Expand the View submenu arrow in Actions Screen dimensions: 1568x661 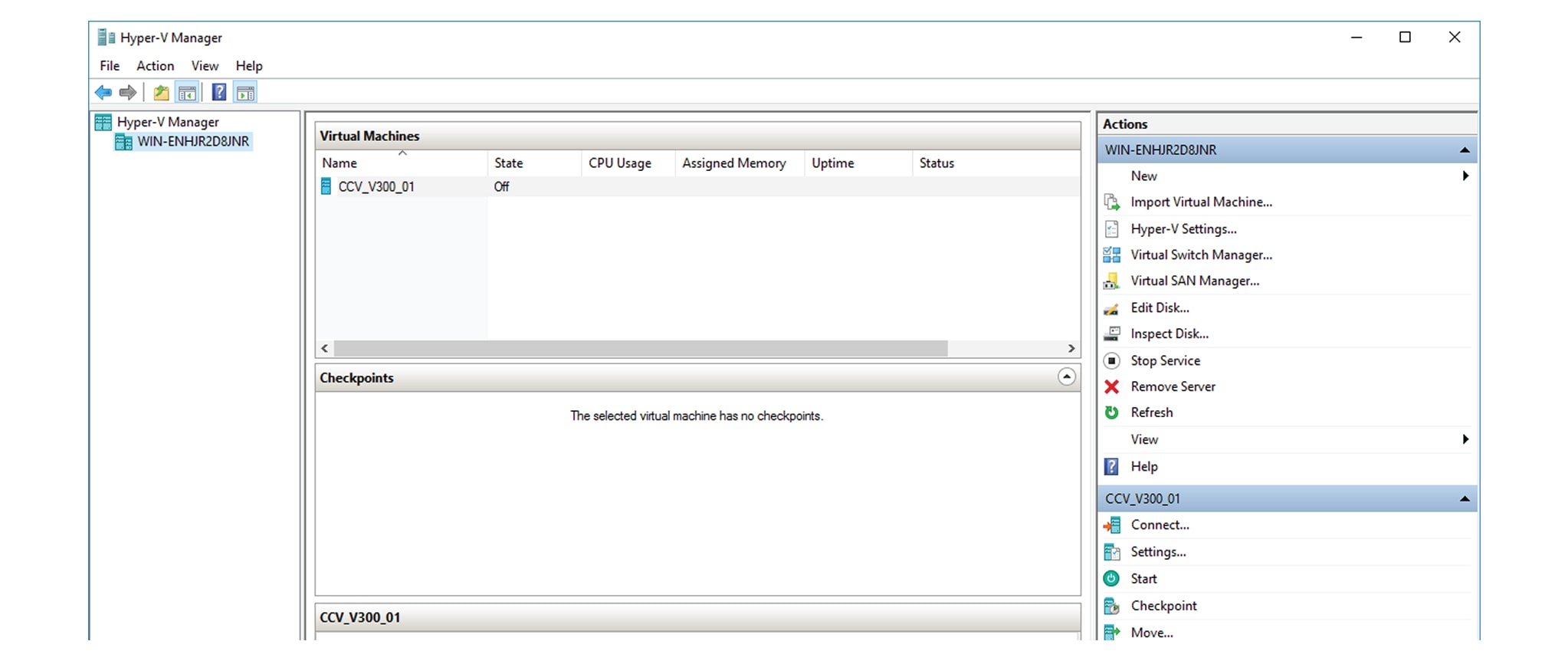click(x=1465, y=439)
